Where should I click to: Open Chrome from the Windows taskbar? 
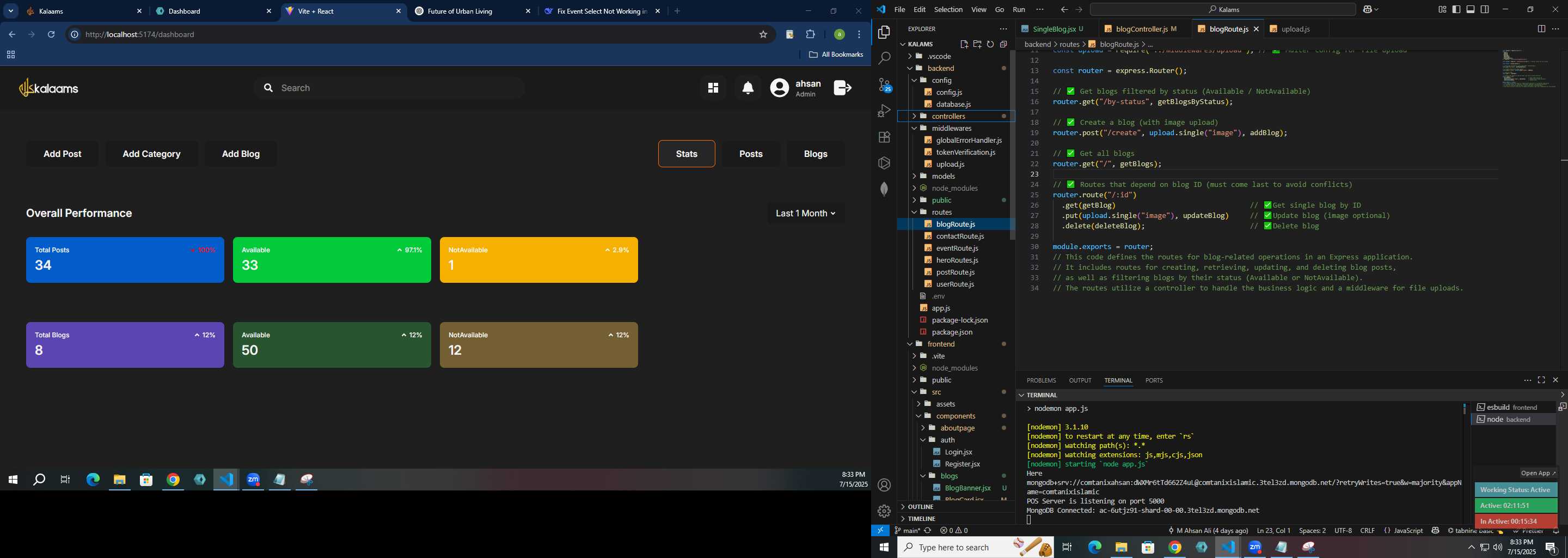1175,547
